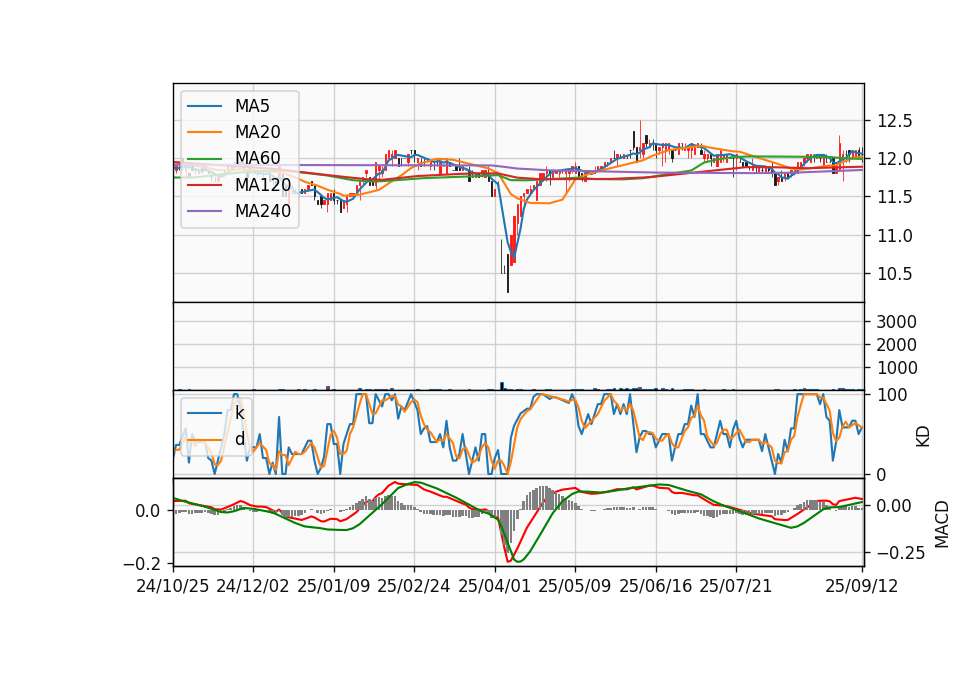Click the 0.0 label on MACD left axis
The height and width of the screenshot is (690, 960).
click(148, 511)
